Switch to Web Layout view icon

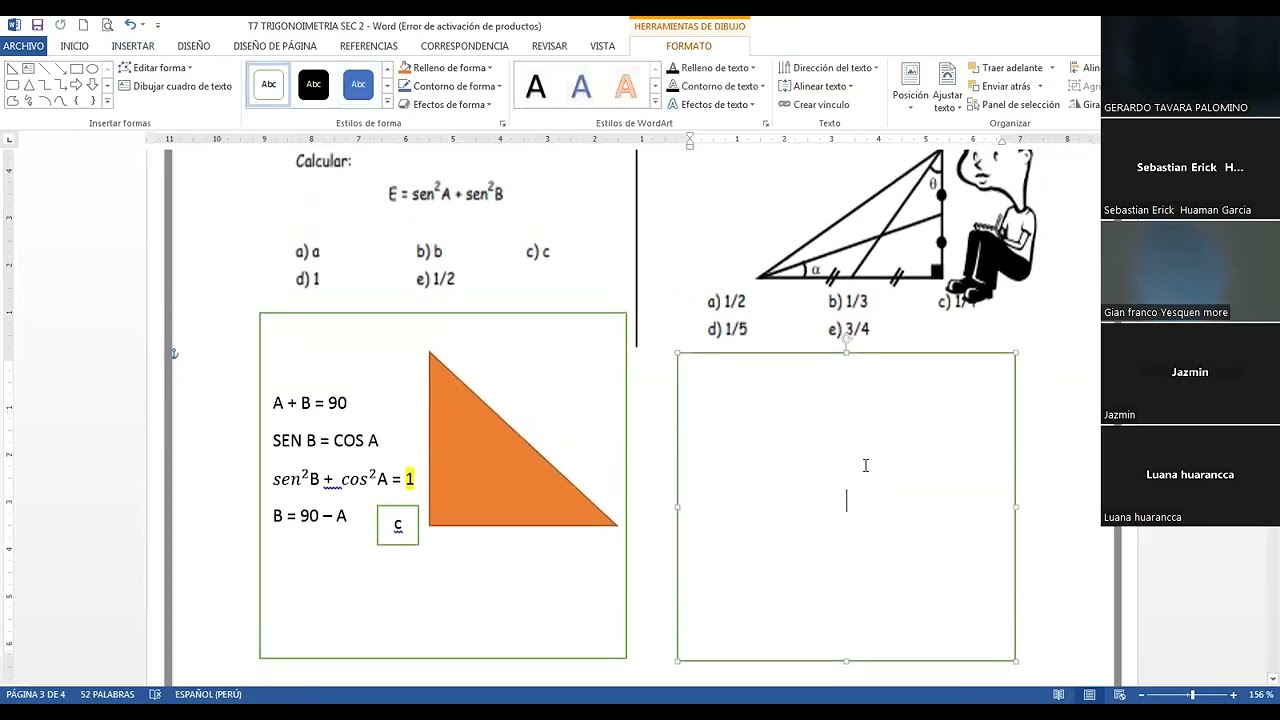[1120, 694]
